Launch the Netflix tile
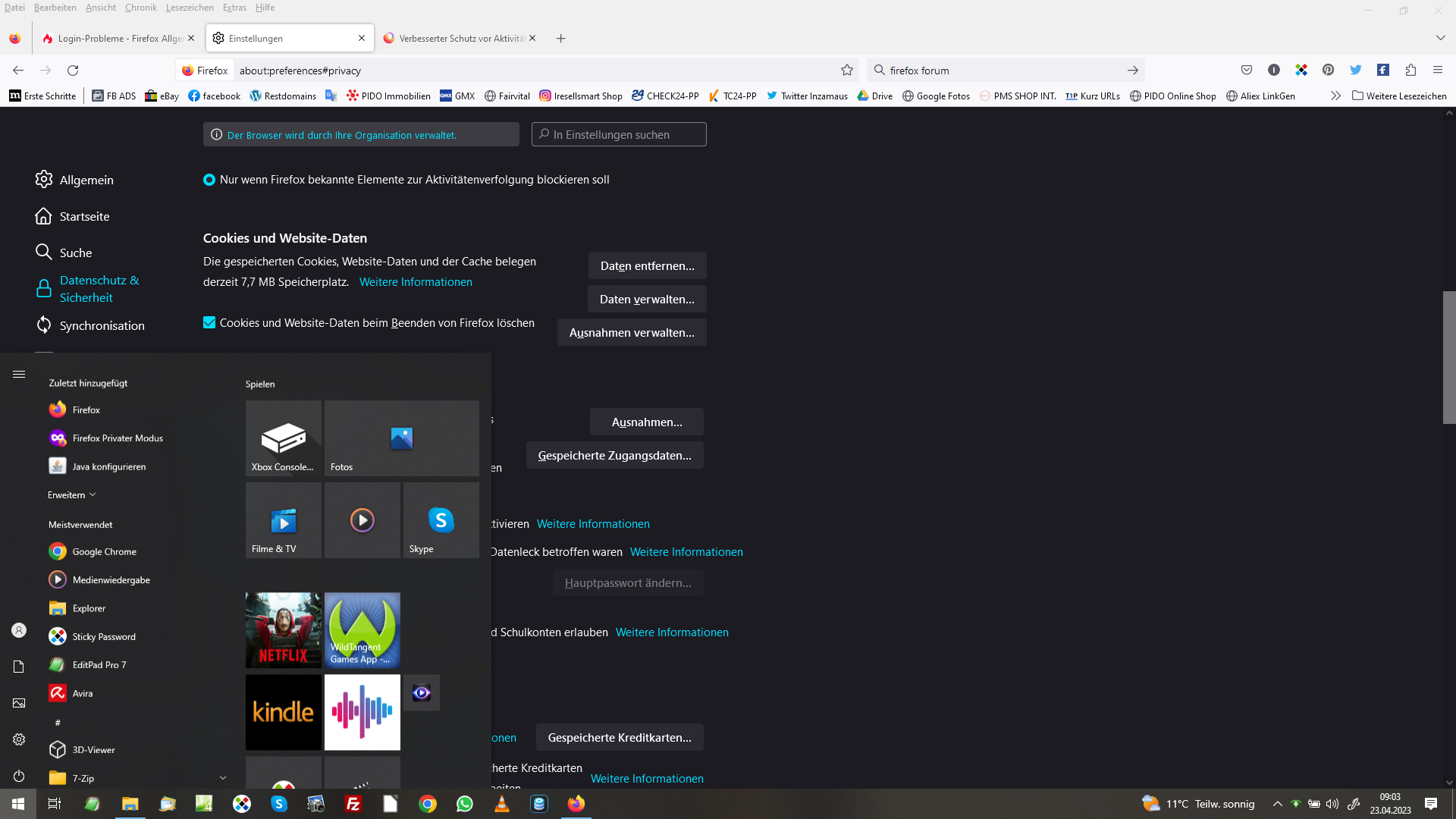 [283, 630]
